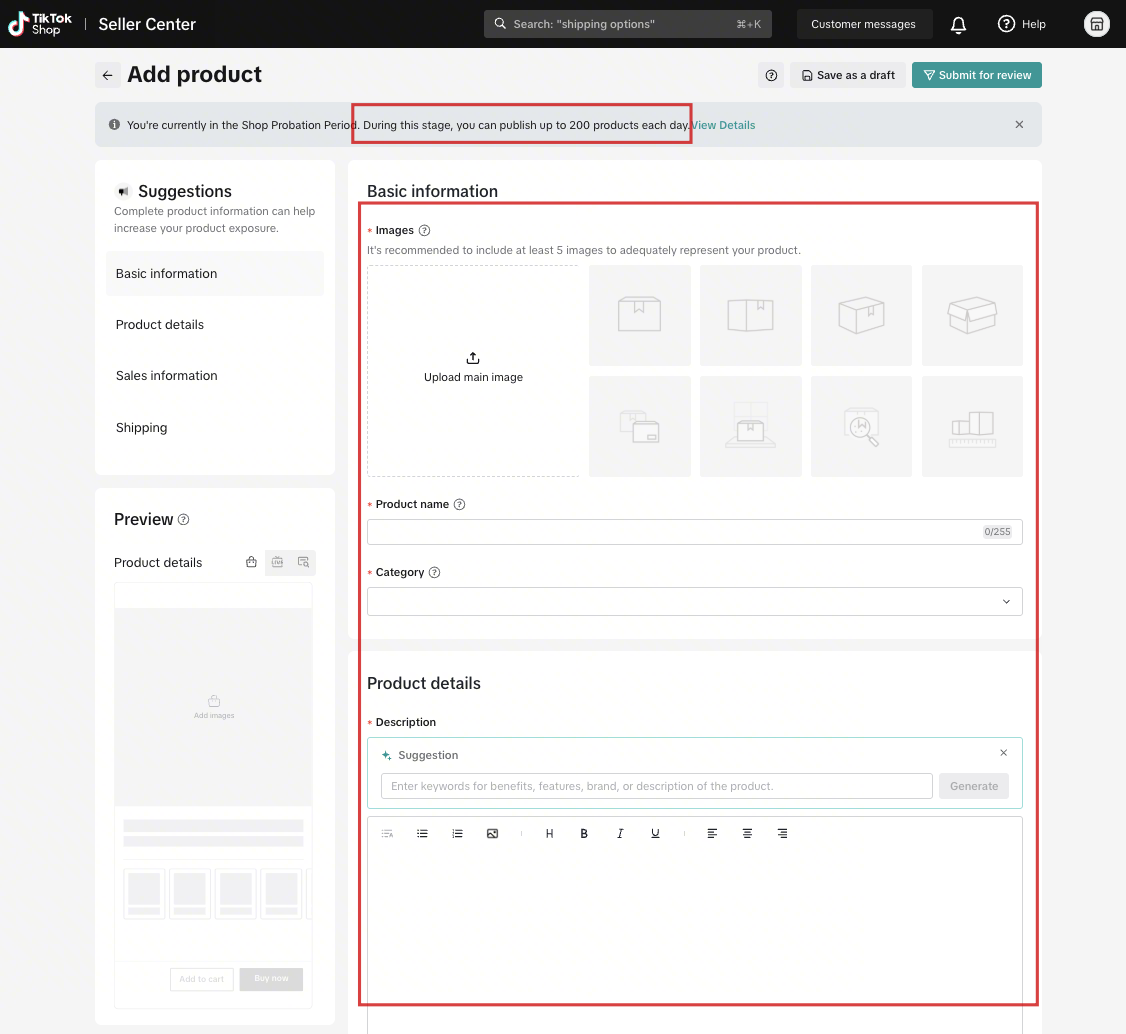Select the search results preview mode icon
The width and height of the screenshot is (1126, 1034).
[303, 562]
